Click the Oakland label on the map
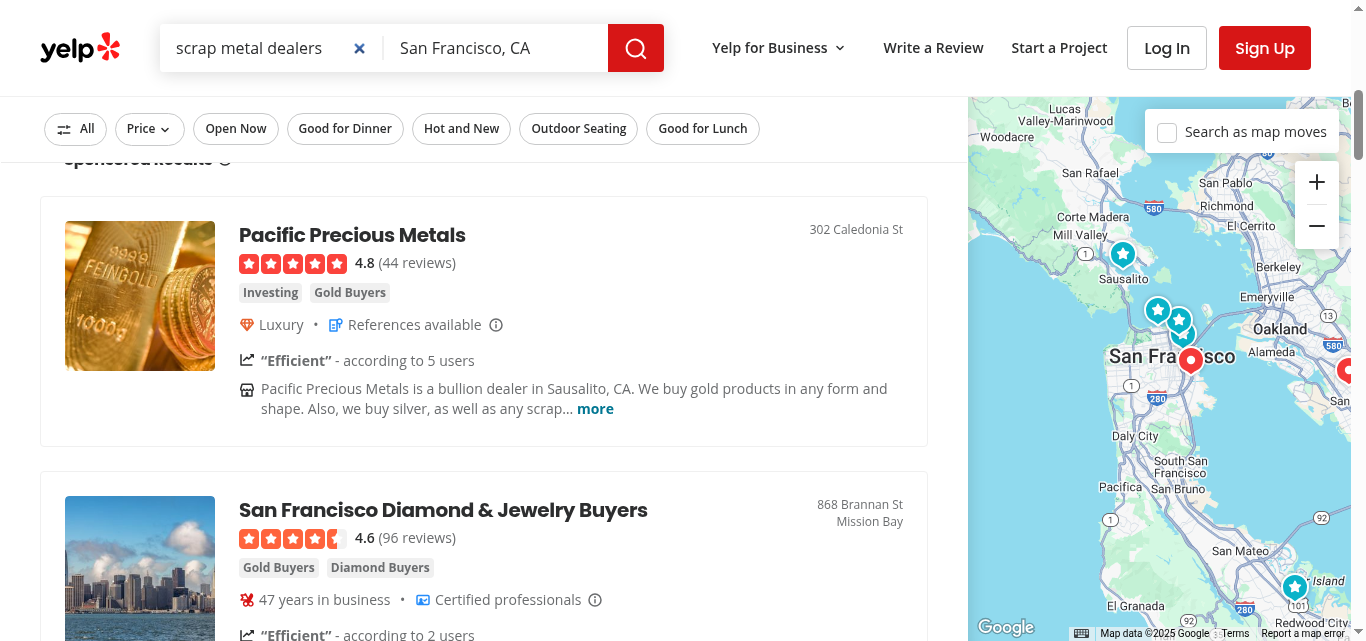 point(1280,329)
